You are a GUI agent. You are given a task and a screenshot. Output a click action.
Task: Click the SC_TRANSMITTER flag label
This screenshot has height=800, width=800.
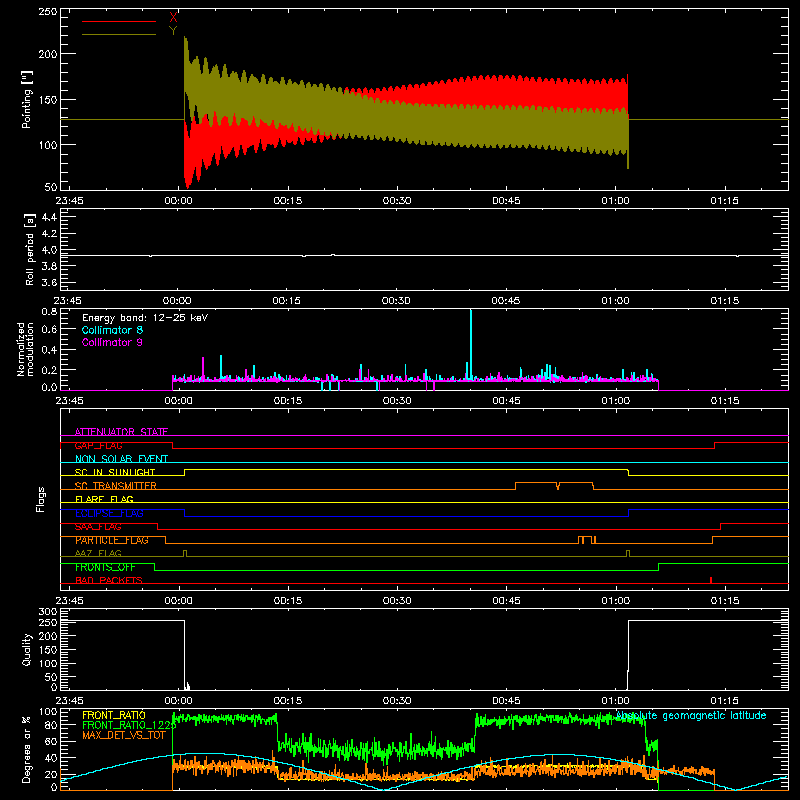point(116,486)
